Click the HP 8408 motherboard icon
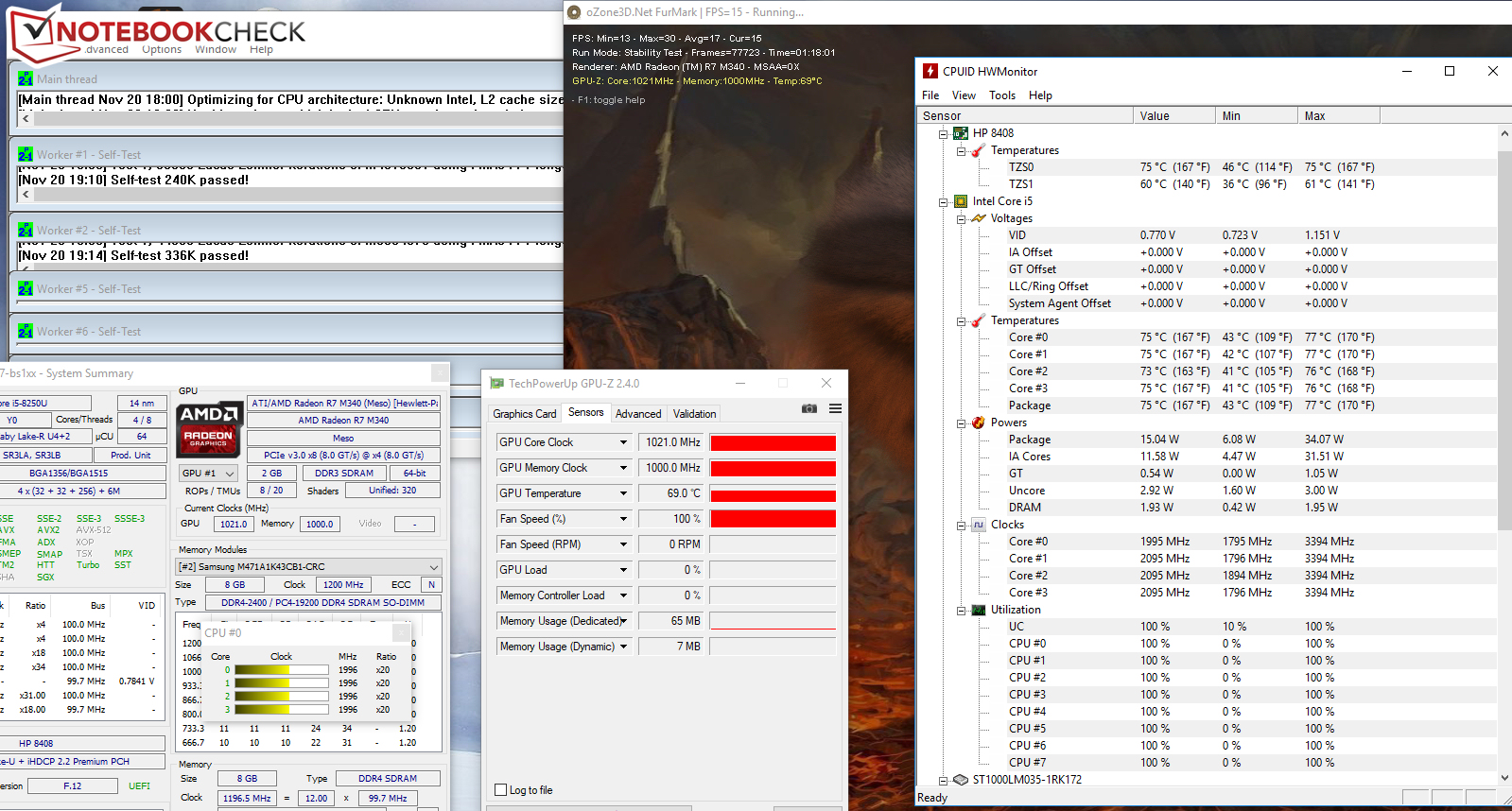The width and height of the screenshot is (1512, 811). click(961, 133)
